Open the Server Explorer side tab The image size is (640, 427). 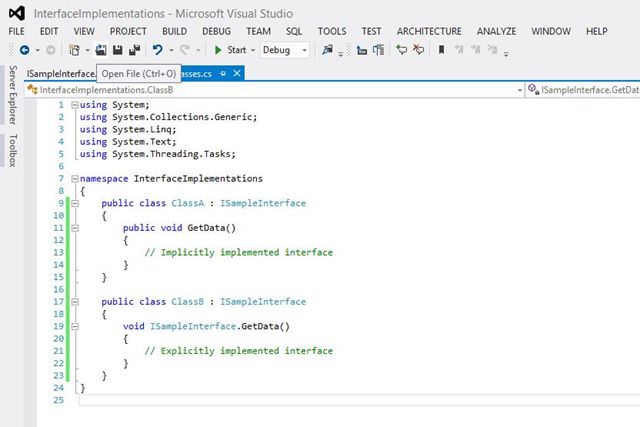click(x=13, y=95)
